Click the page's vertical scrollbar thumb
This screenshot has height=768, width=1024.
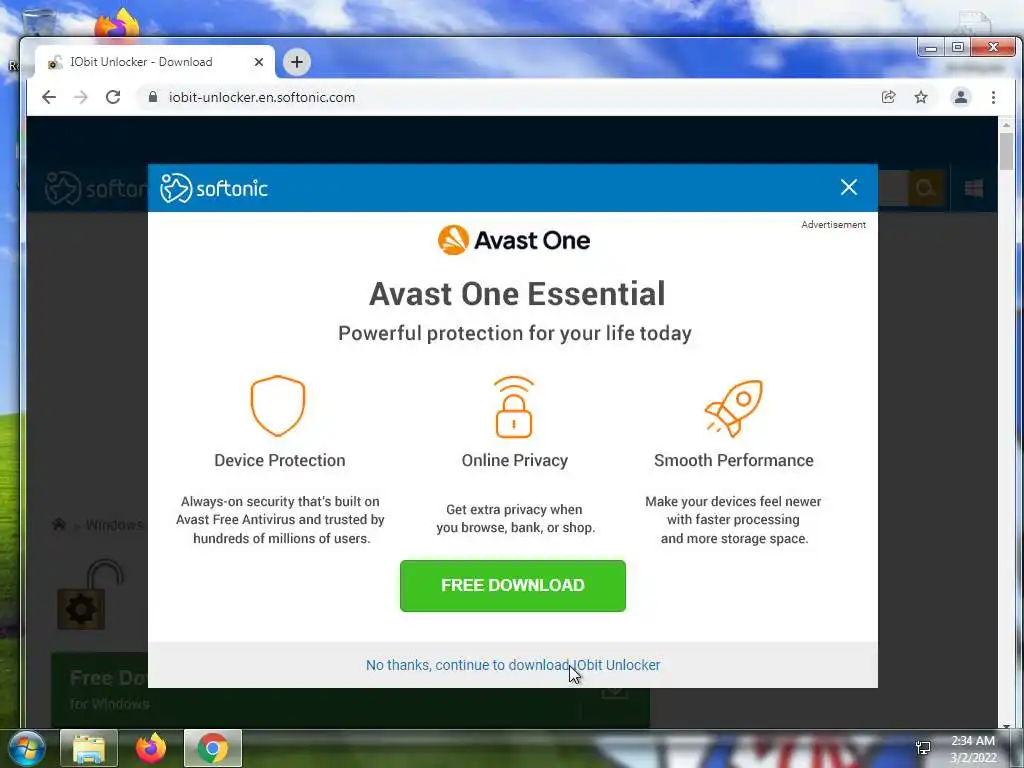point(1006,152)
